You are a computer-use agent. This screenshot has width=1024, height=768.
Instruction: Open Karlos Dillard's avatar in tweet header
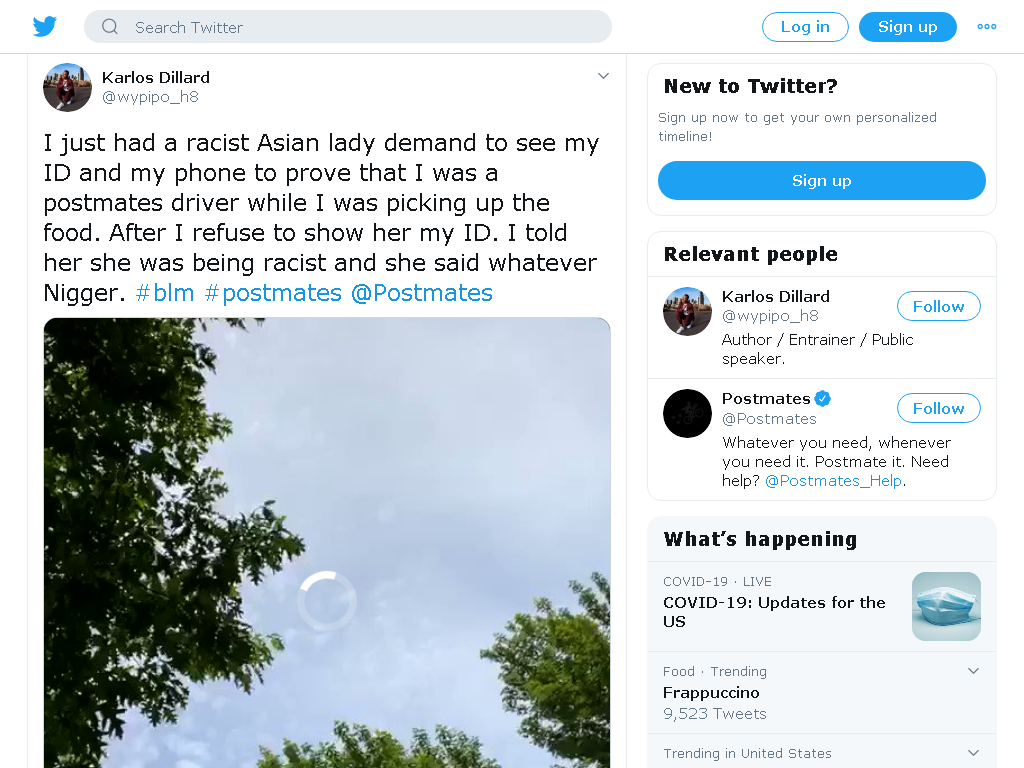pos(67,88)
